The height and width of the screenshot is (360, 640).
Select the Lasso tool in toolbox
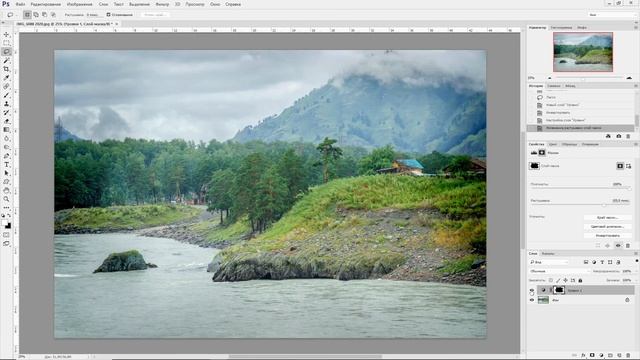(7, 52)
